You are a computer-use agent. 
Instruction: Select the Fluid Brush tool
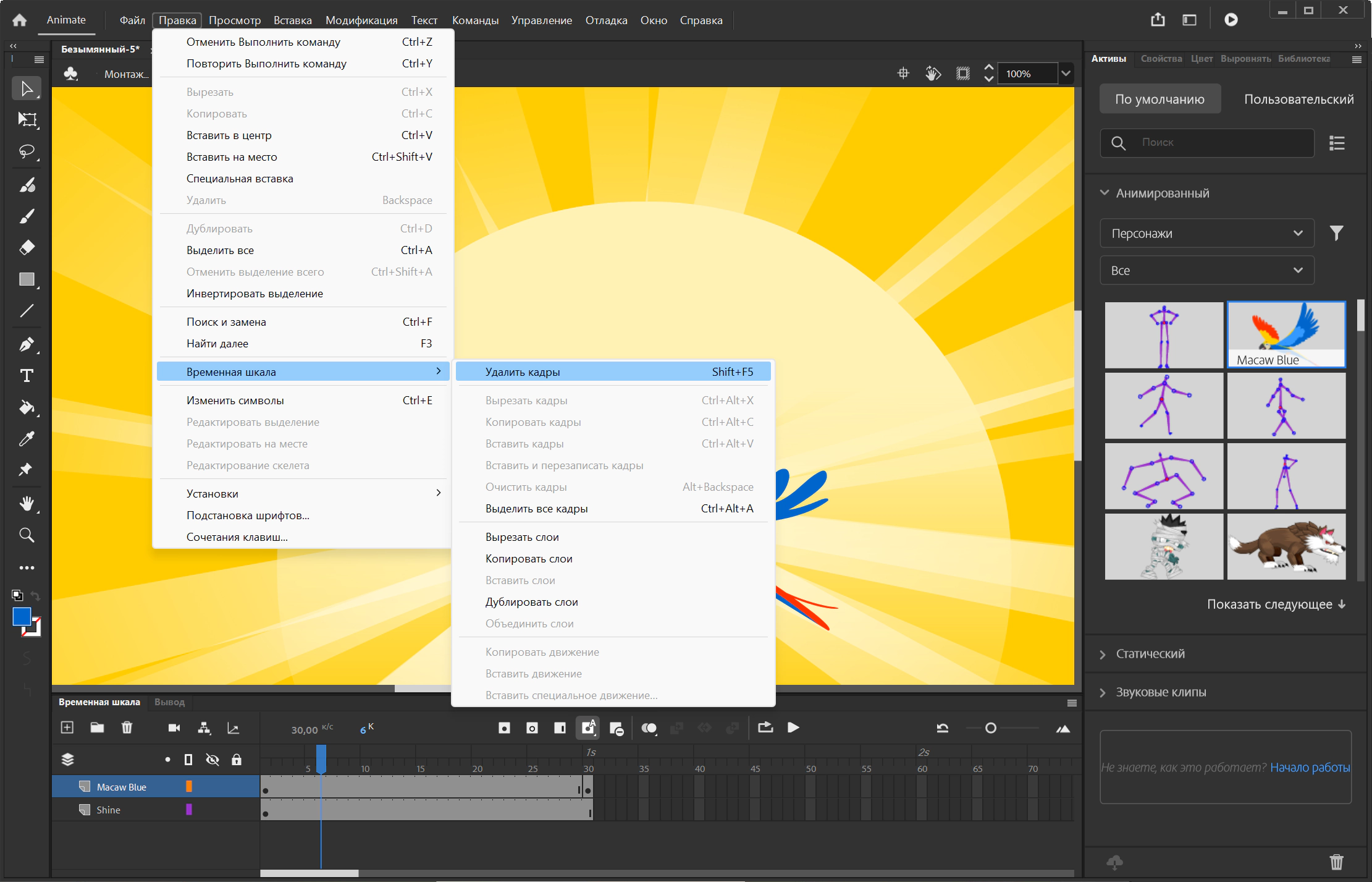(27, 184)
